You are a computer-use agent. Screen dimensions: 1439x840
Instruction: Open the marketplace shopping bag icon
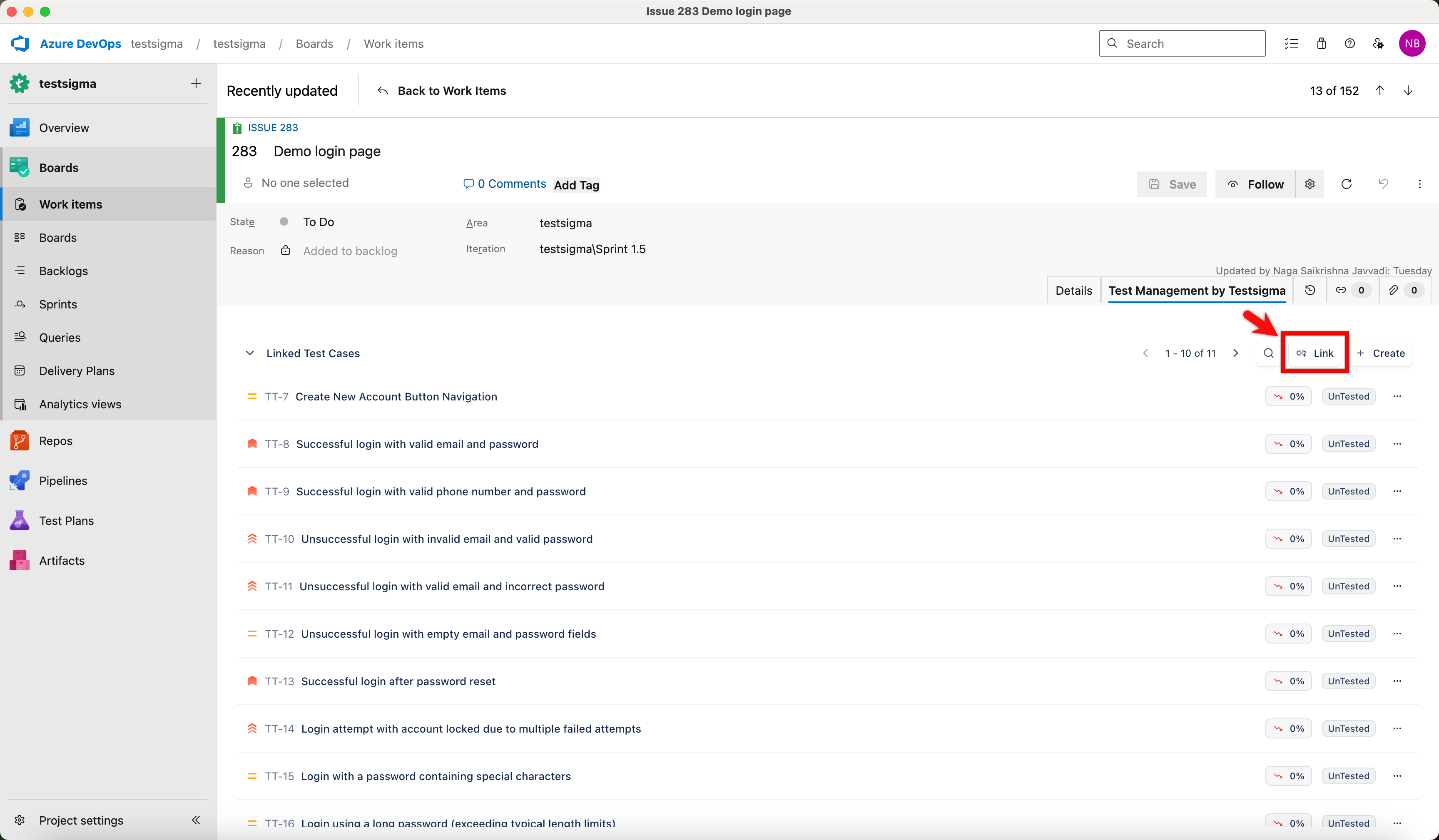pyautogui.click(x=1321, y=43)
